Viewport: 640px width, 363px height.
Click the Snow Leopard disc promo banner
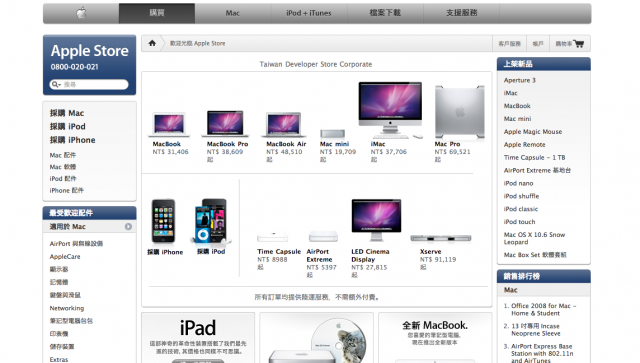(x=317, y=338)
